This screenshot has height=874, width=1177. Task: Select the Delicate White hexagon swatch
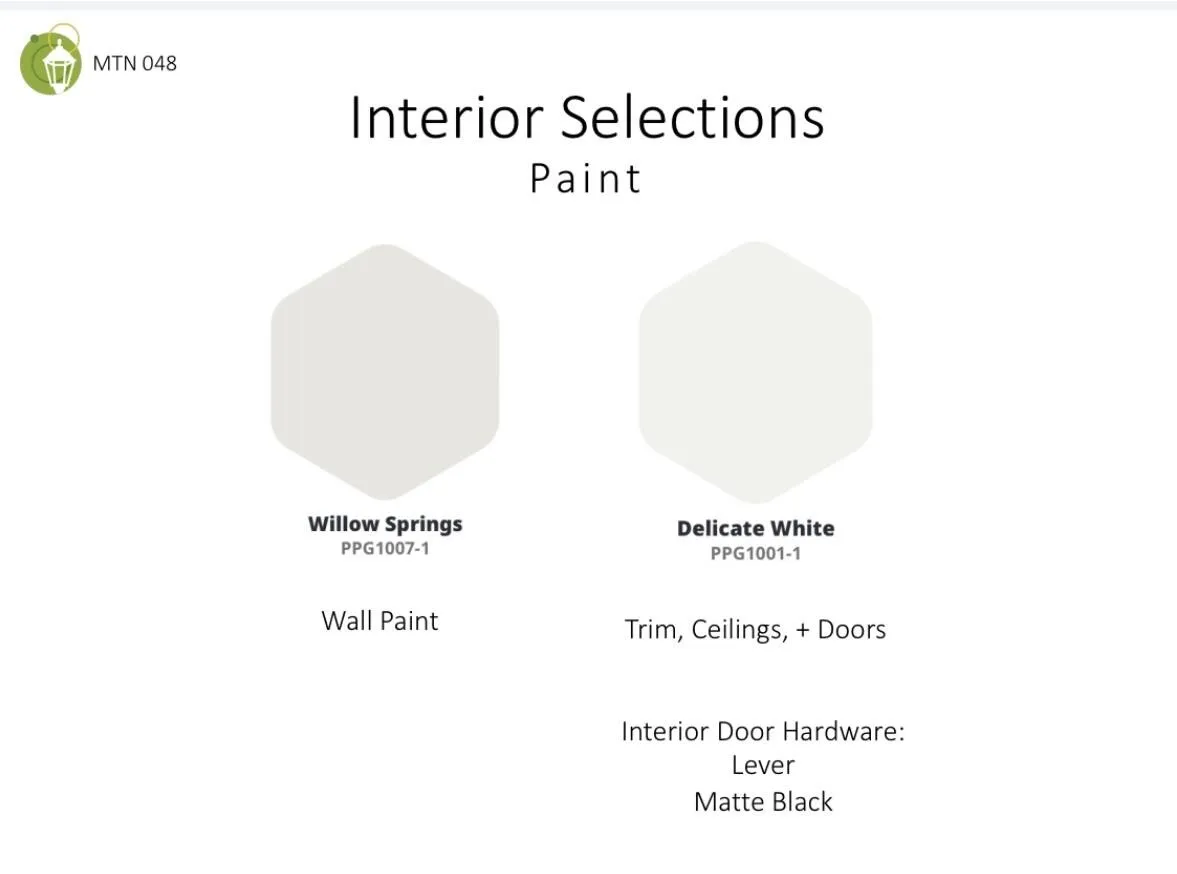pos(755,372)
